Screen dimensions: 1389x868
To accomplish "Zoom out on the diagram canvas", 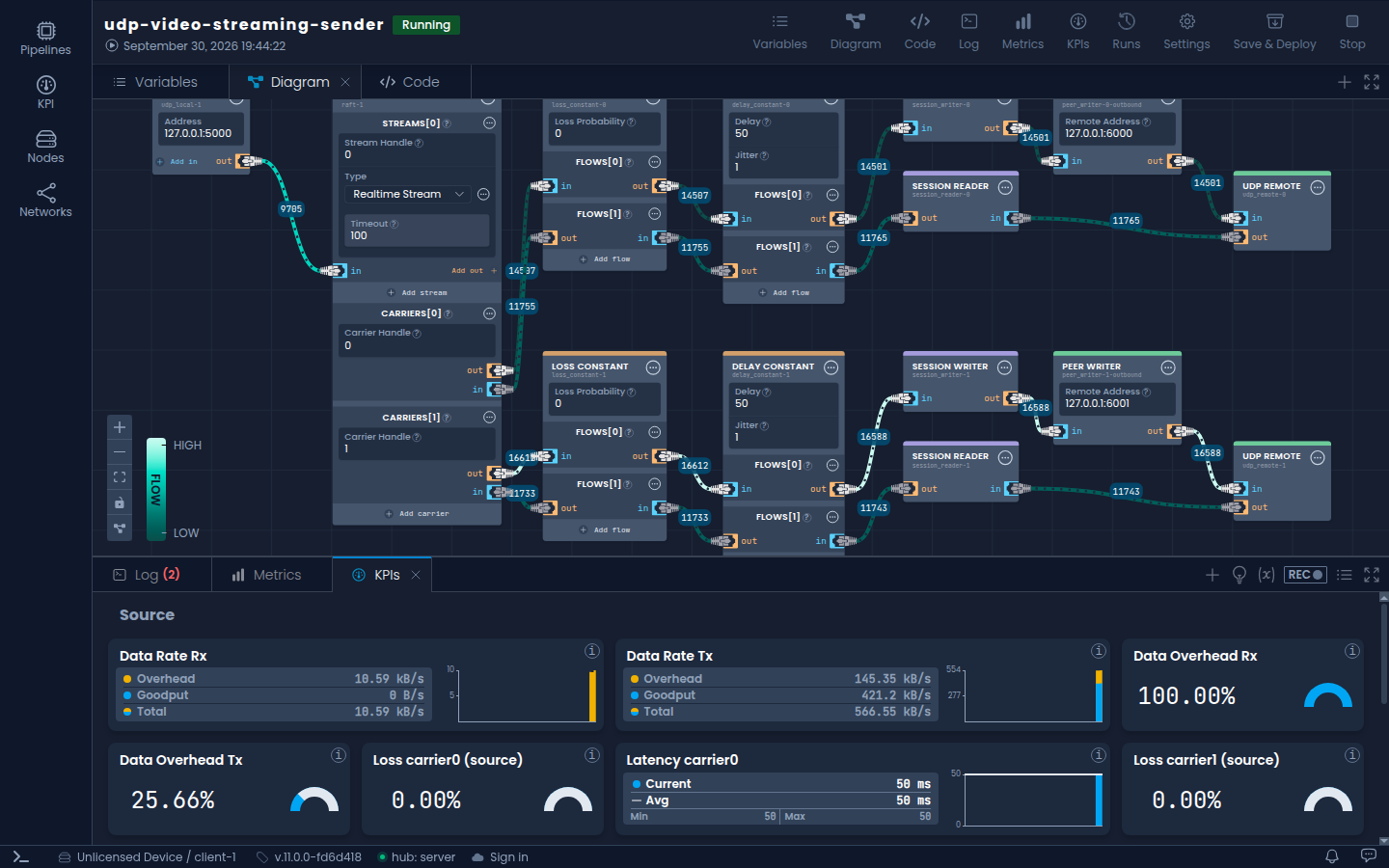I will tap(120, 452).
